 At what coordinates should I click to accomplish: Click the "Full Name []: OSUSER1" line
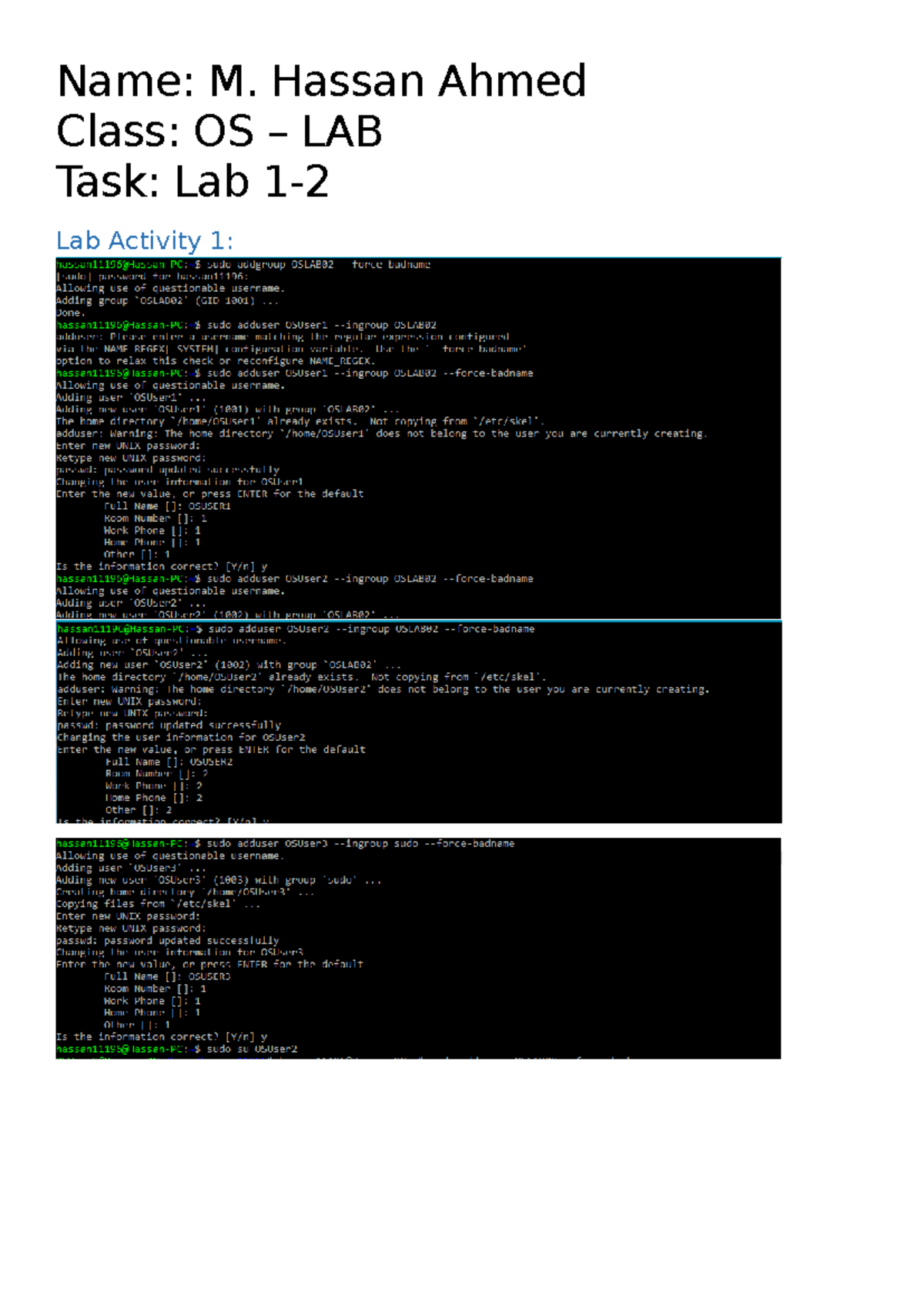point(167,506)
